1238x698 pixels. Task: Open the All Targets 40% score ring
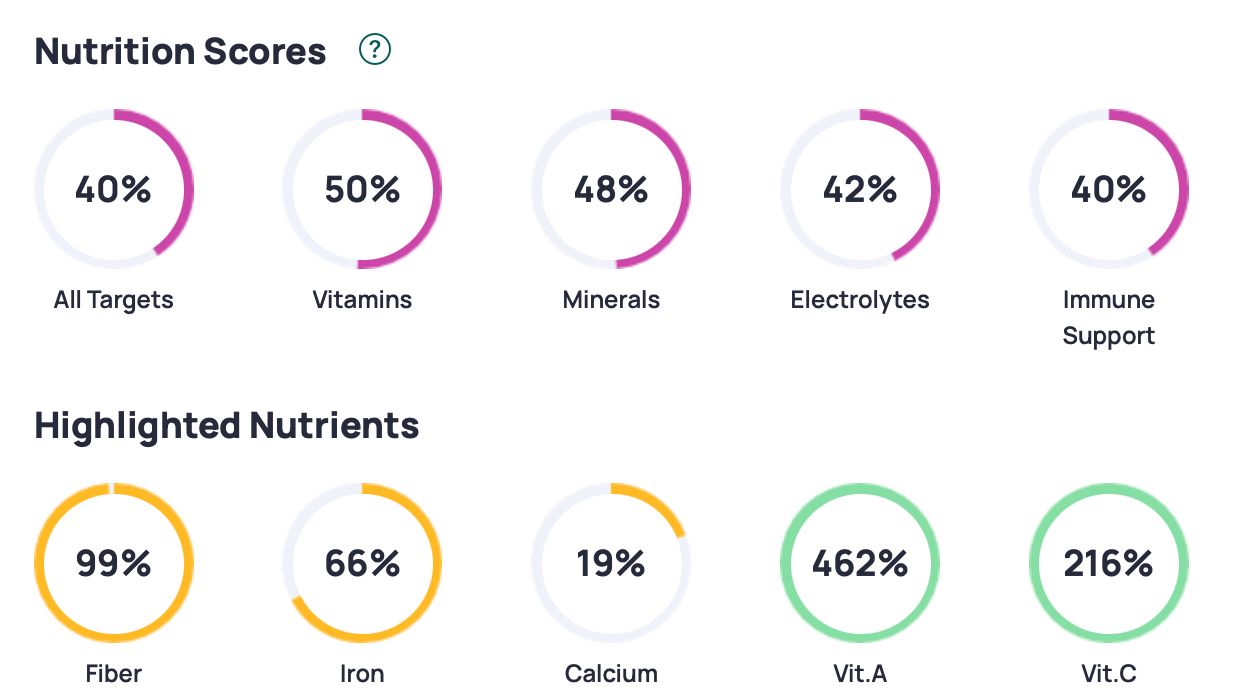coord(113,189)
